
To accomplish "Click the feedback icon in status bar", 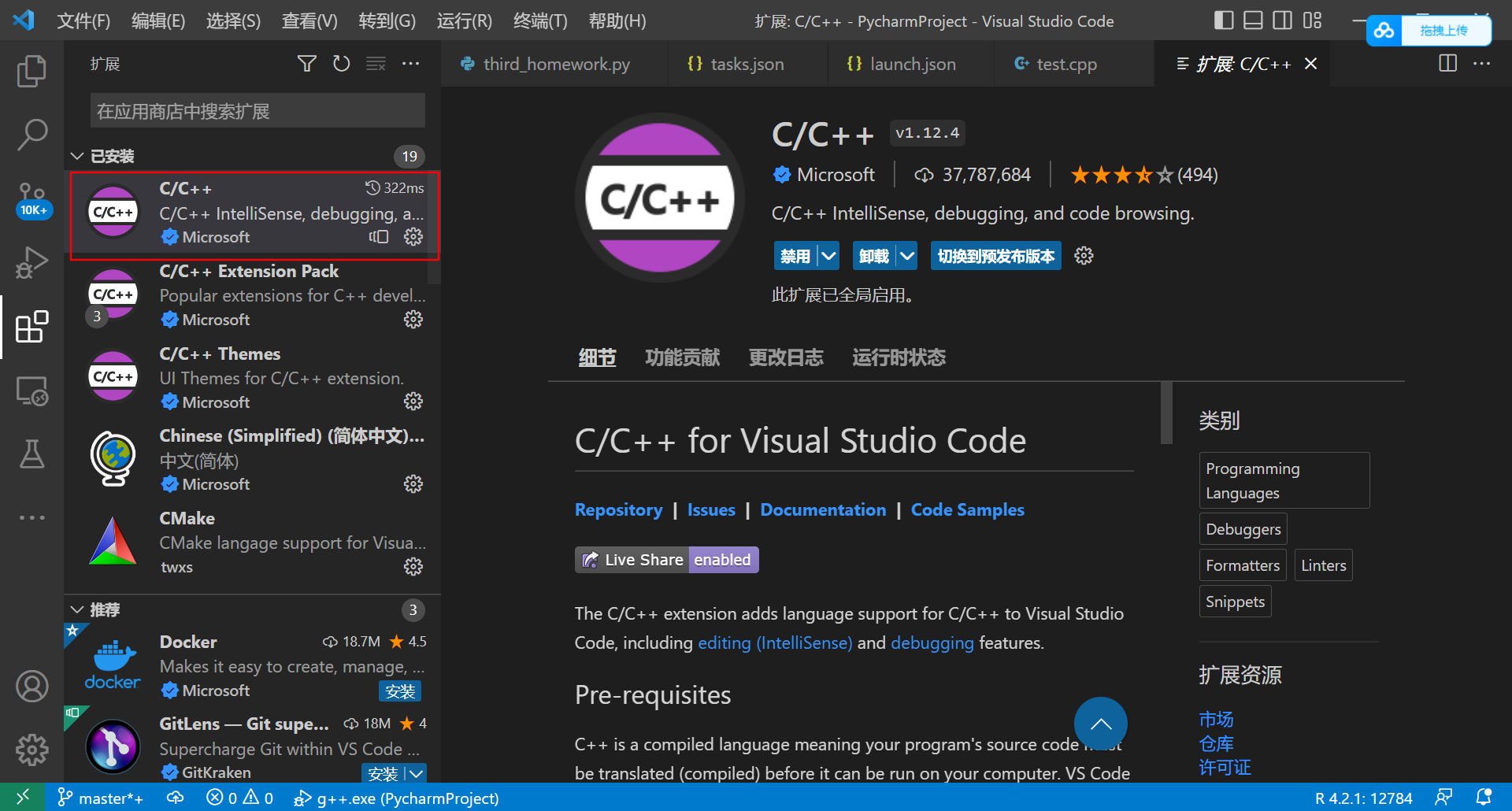I will [x=1443, y=798].
